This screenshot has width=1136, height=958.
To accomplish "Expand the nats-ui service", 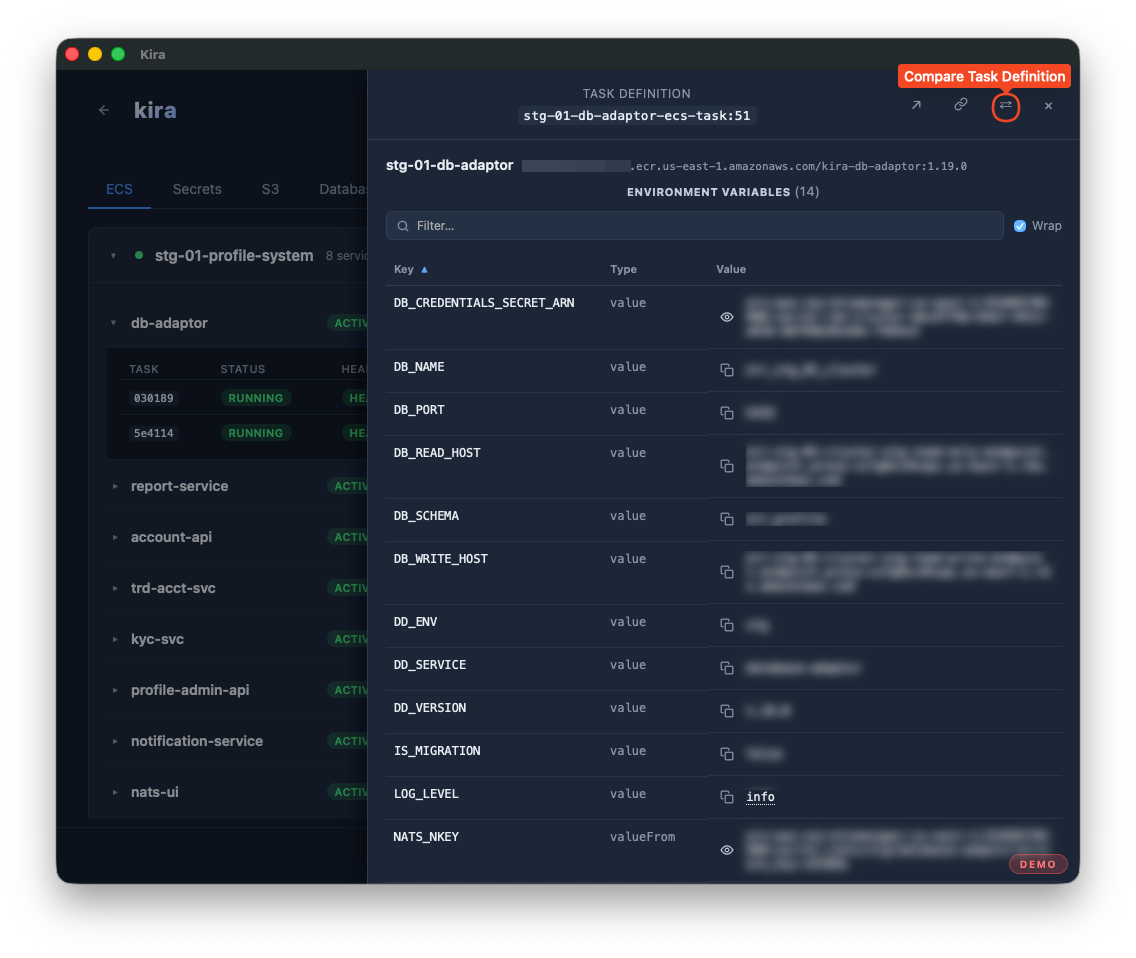I will pos(115,792).
